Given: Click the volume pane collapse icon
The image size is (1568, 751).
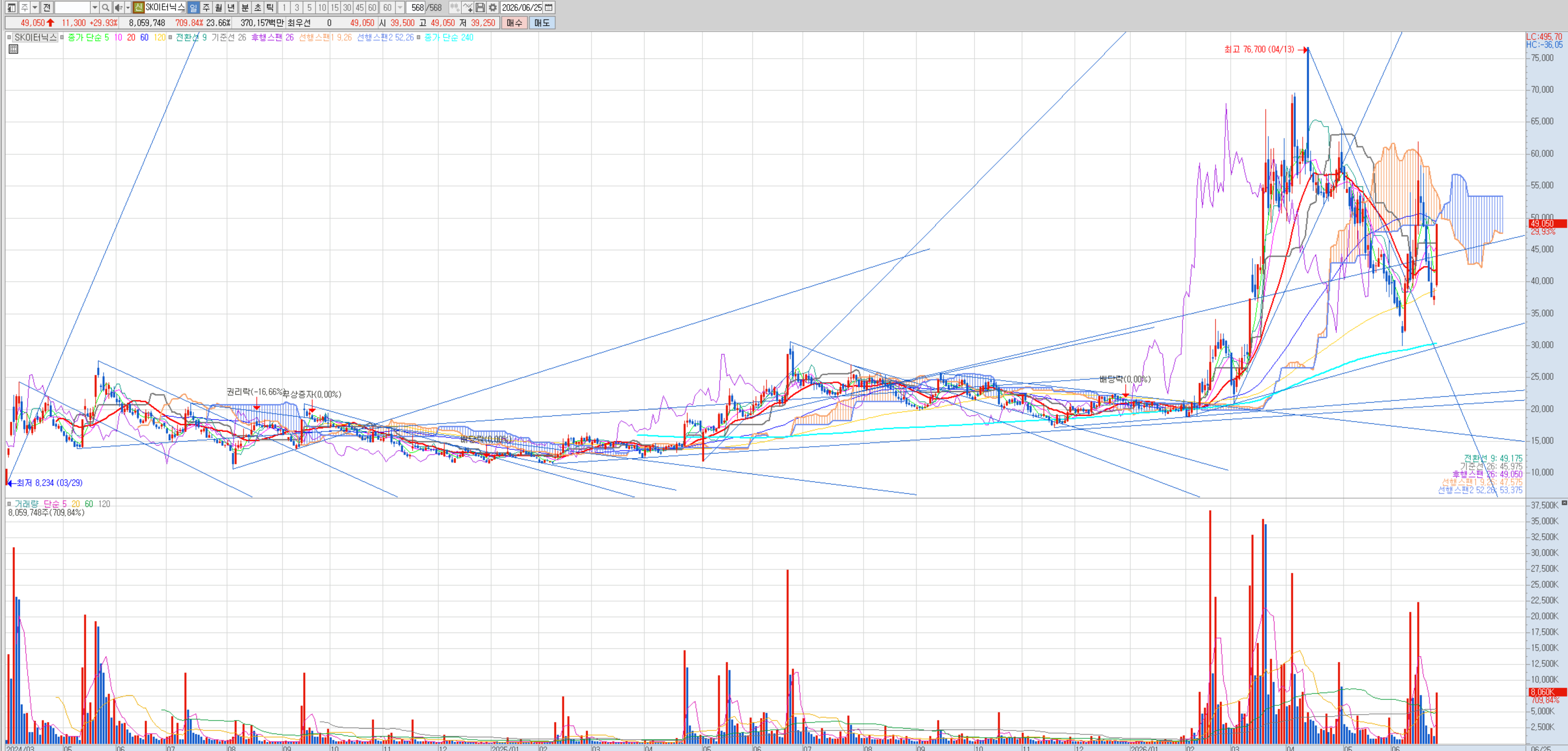Looking at the screenshot, I should click(1564, 503).
